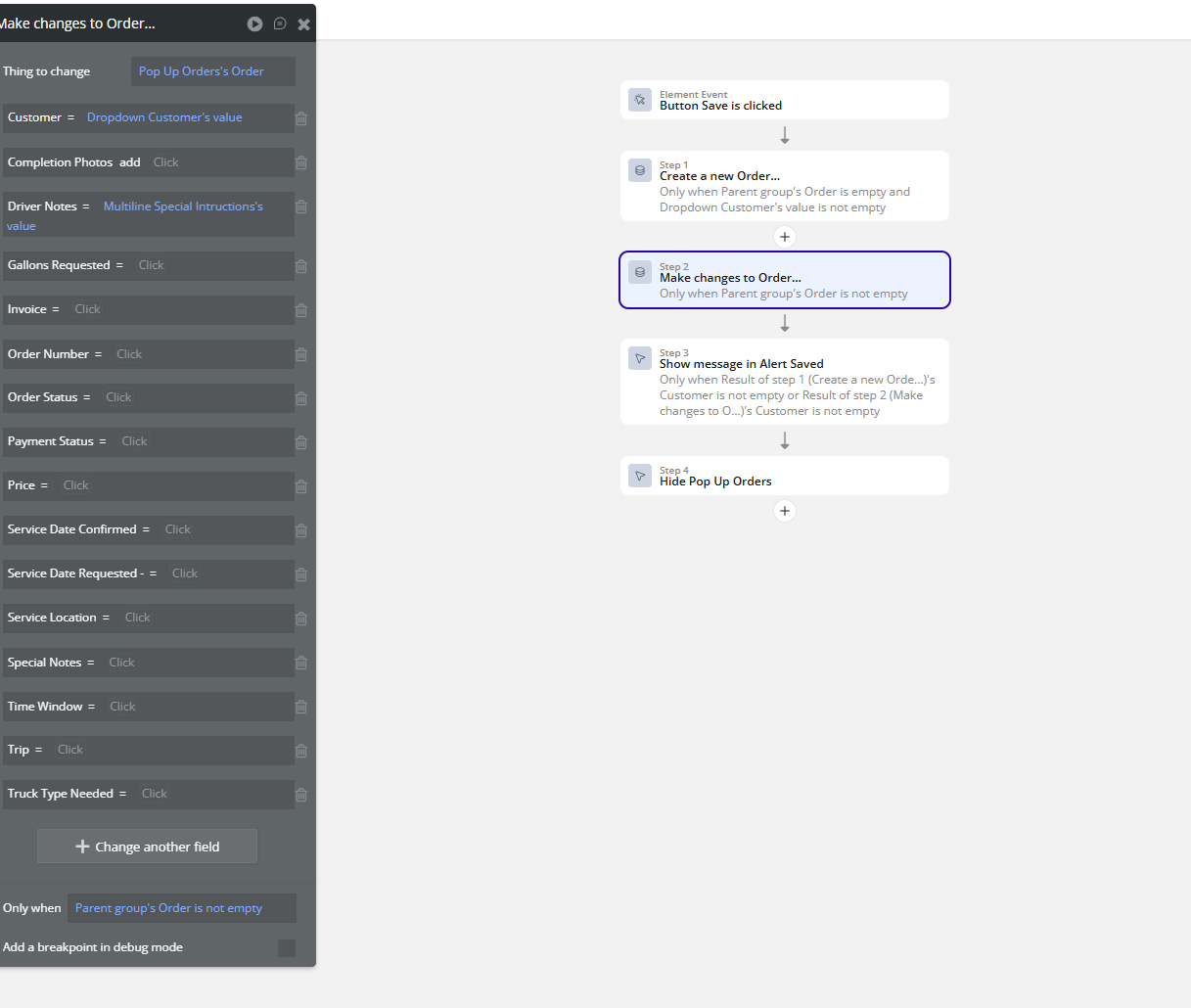This screenshot has width=1191, height=1008.
Task: Select the Step 3 cursor icon
Action: click(x=640, y=358)
